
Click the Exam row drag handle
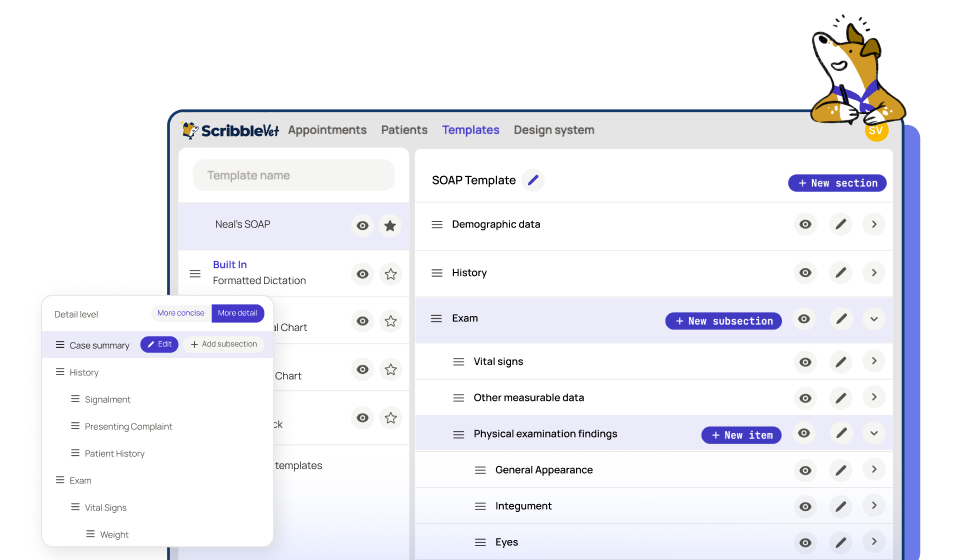coord(436,319)
